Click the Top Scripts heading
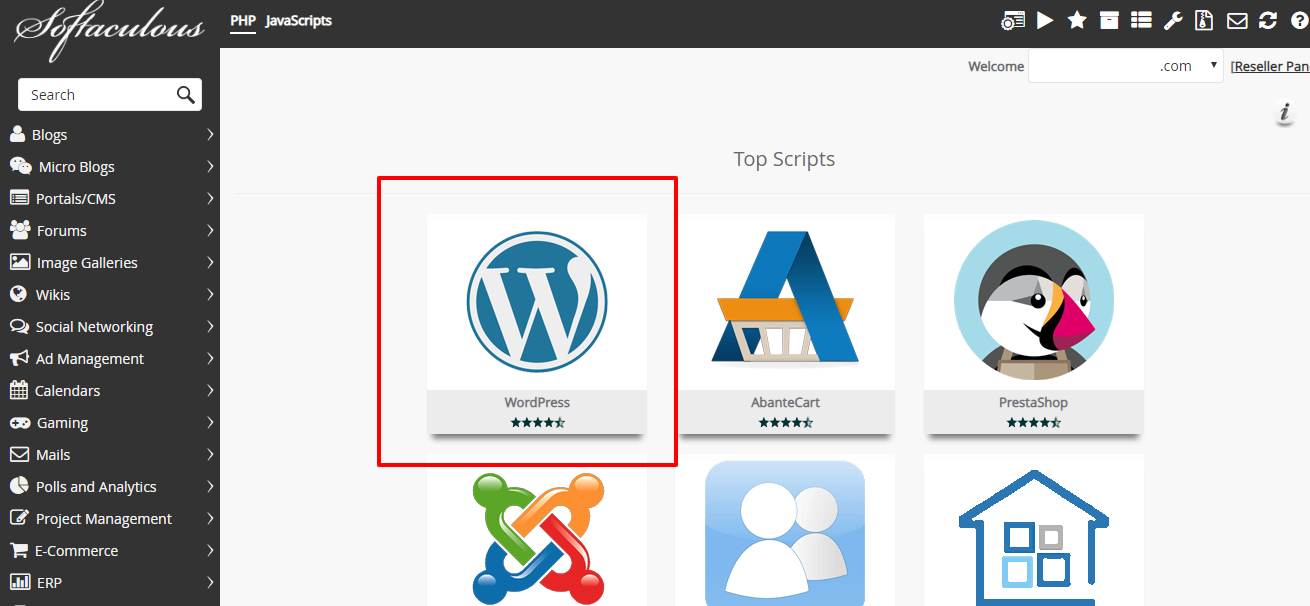 (x=784, y=159)
